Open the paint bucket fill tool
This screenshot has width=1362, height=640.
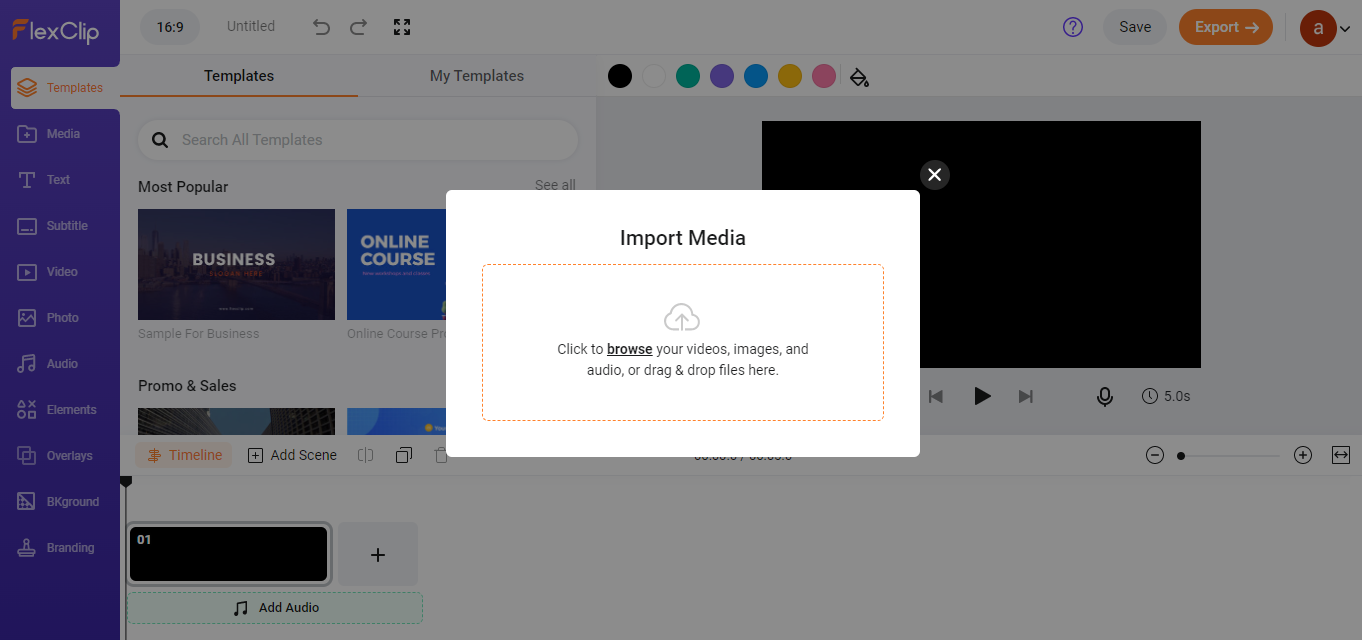click(x=859, y=77)
